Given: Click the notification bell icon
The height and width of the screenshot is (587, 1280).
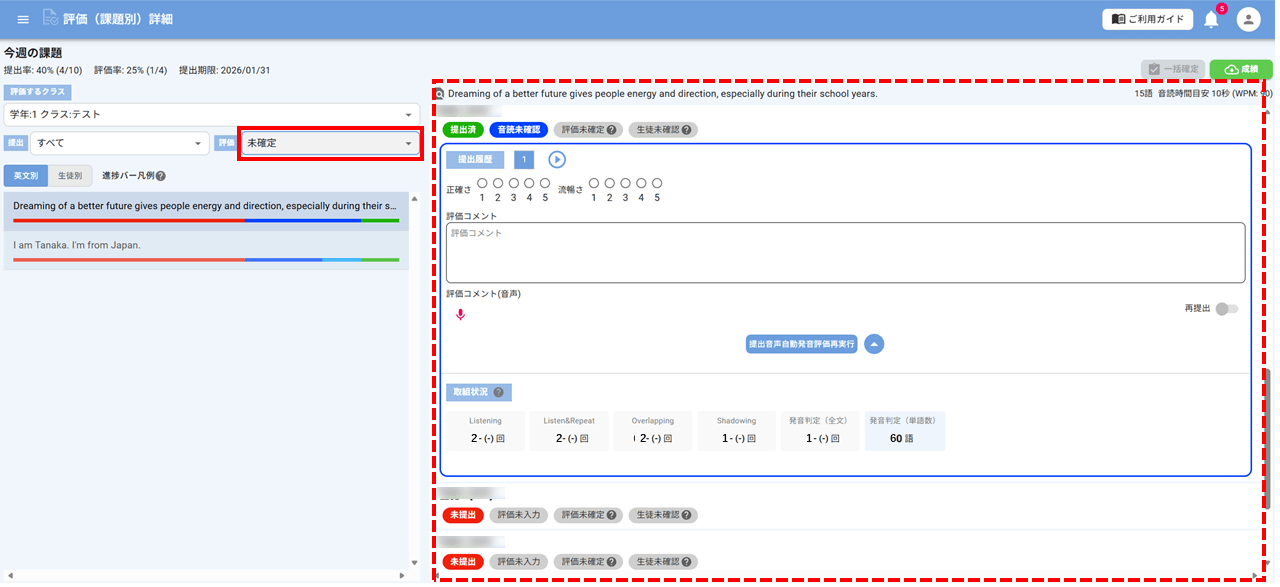Looking at the screenshot, I should pyautogui.click(x=1212, y=19).
